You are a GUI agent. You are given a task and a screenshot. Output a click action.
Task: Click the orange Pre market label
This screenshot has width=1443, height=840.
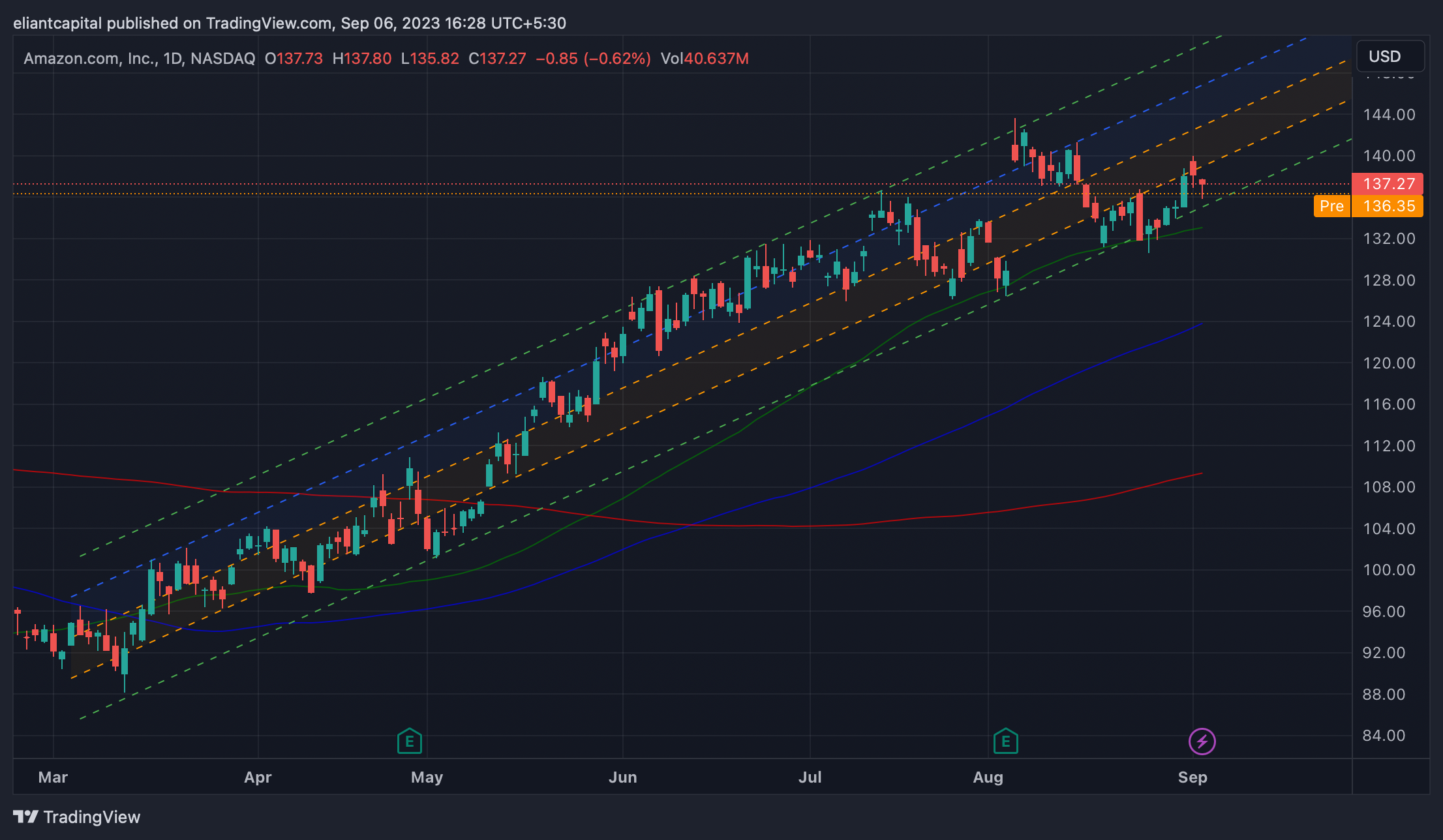pyautogui.click(x=1331, y=206)
